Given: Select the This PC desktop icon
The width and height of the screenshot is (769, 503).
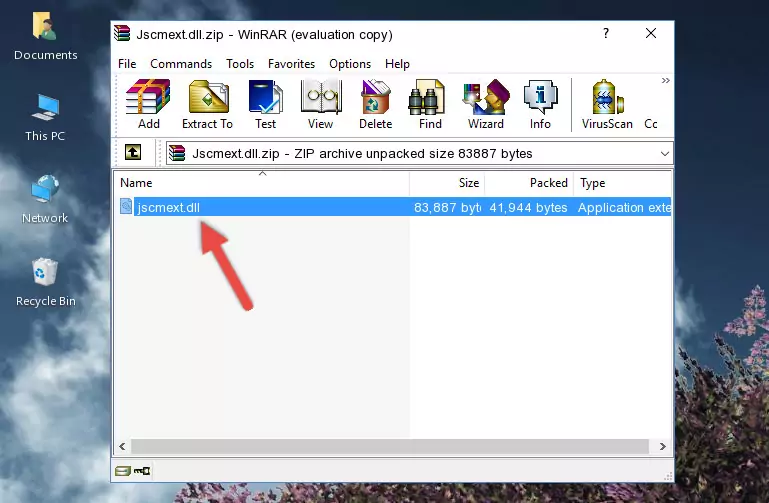Looking at the screenshot, I should click(x=45, y=118).
